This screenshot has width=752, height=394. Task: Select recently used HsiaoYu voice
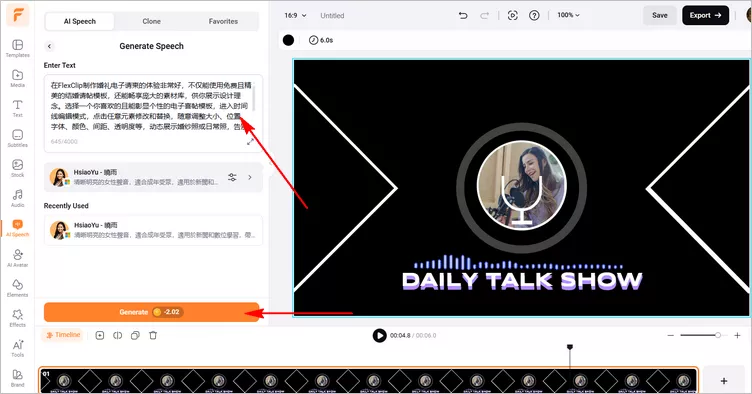coord(153,230)
